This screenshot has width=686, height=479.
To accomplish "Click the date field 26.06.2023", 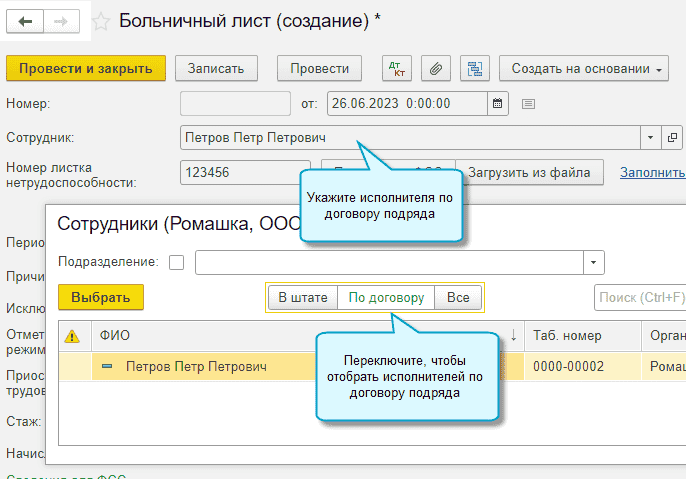I will (x=407, y=104).
